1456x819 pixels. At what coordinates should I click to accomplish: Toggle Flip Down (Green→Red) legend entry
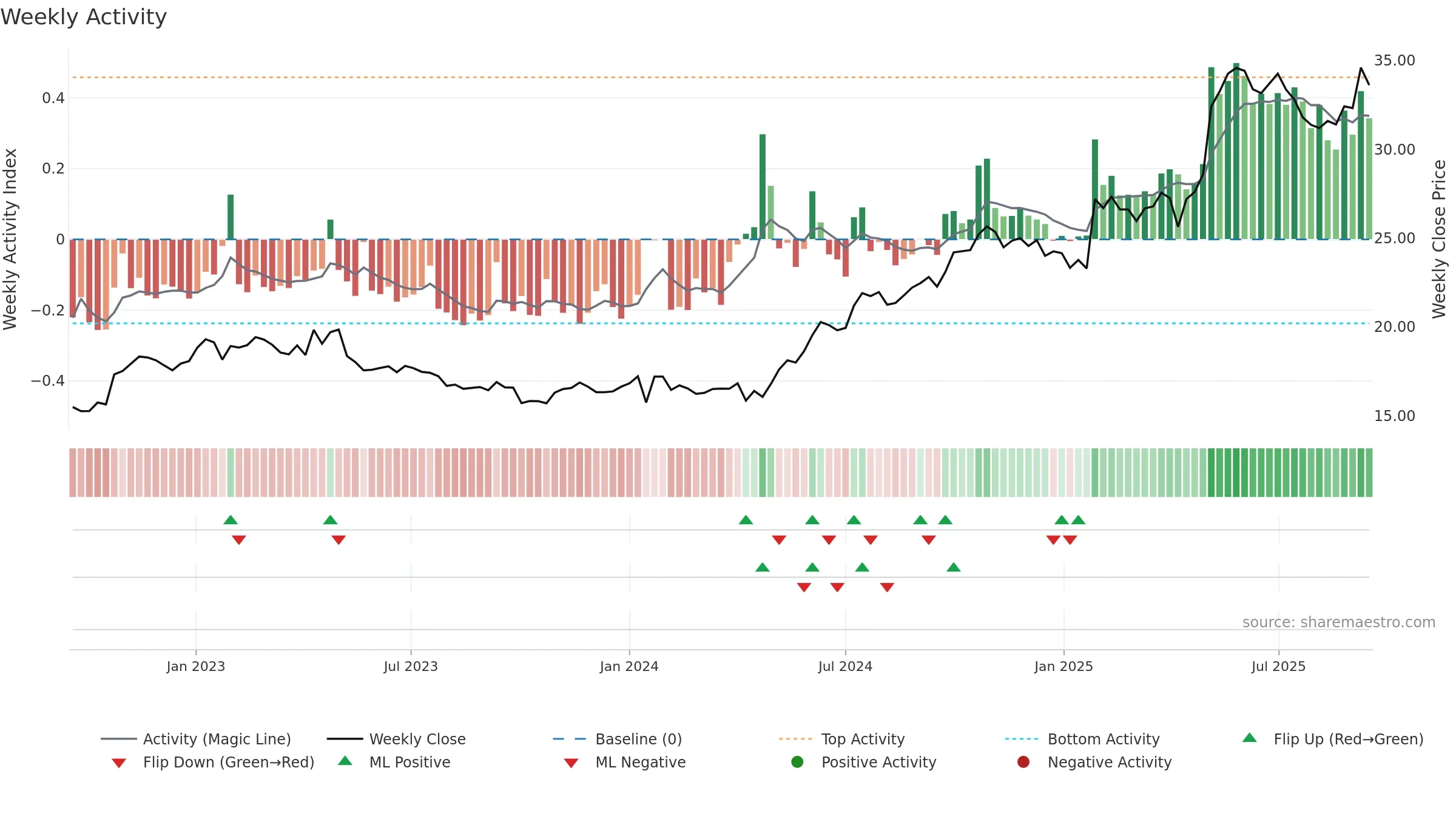tap(213, 762)
